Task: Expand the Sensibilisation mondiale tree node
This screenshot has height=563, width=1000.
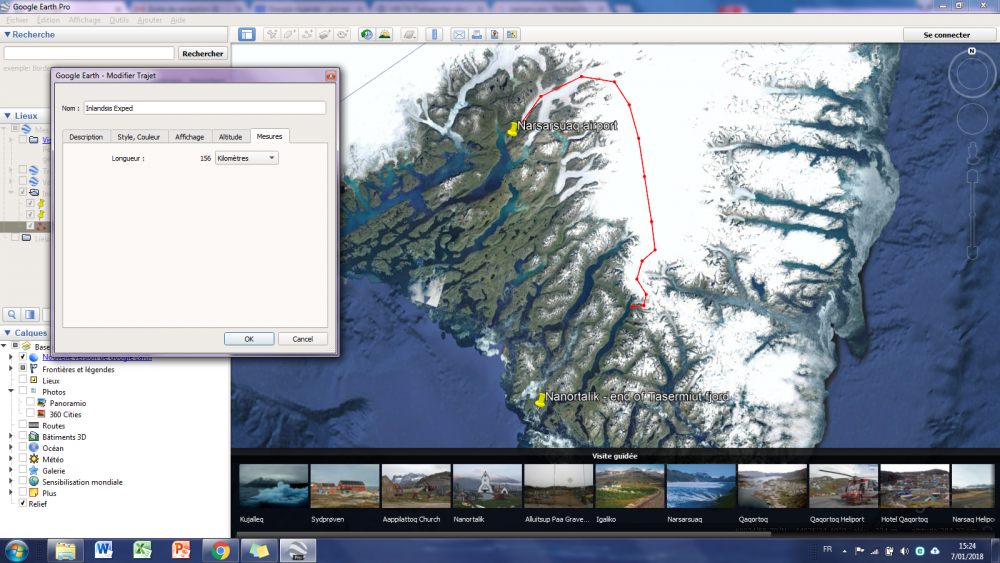Action: pos(10,481)
